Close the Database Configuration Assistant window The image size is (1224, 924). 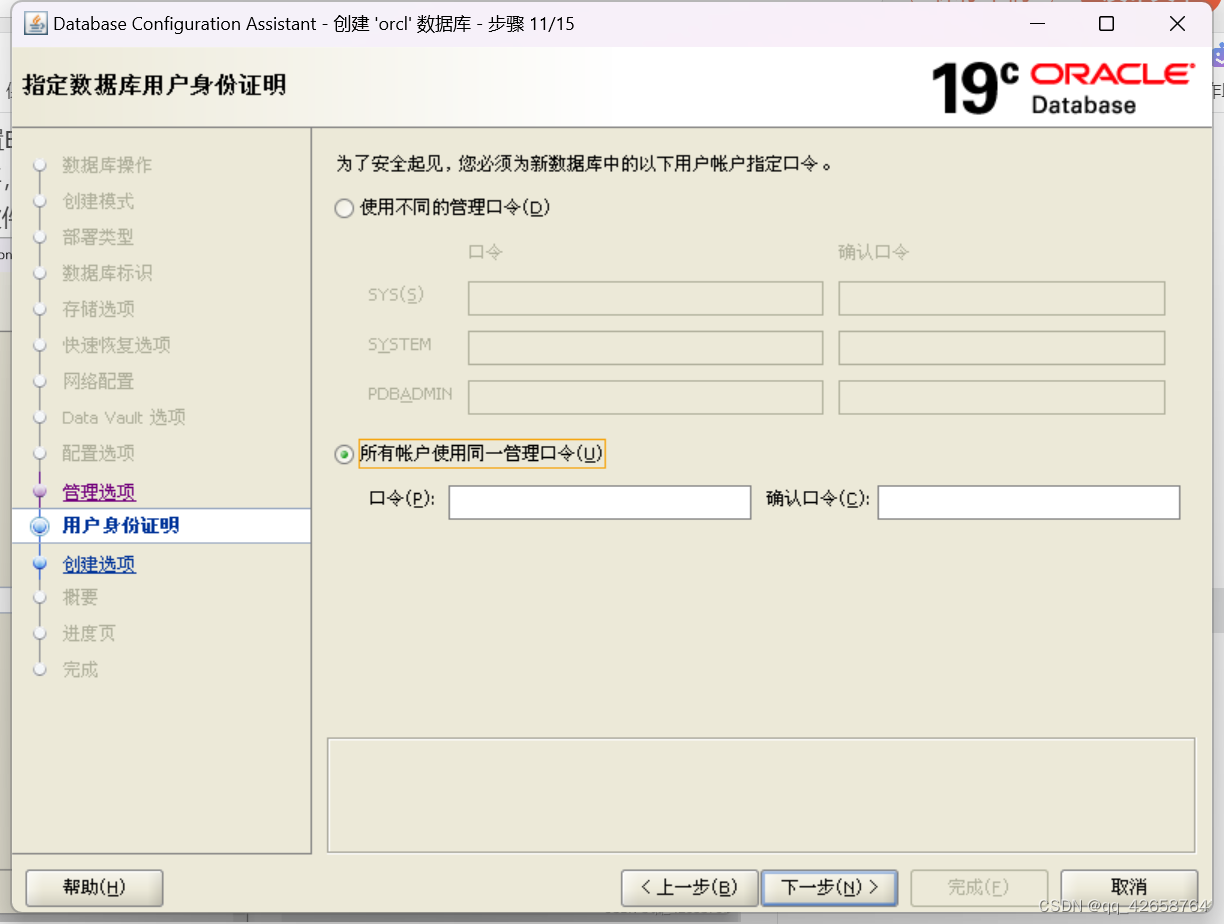[1177, 24]
